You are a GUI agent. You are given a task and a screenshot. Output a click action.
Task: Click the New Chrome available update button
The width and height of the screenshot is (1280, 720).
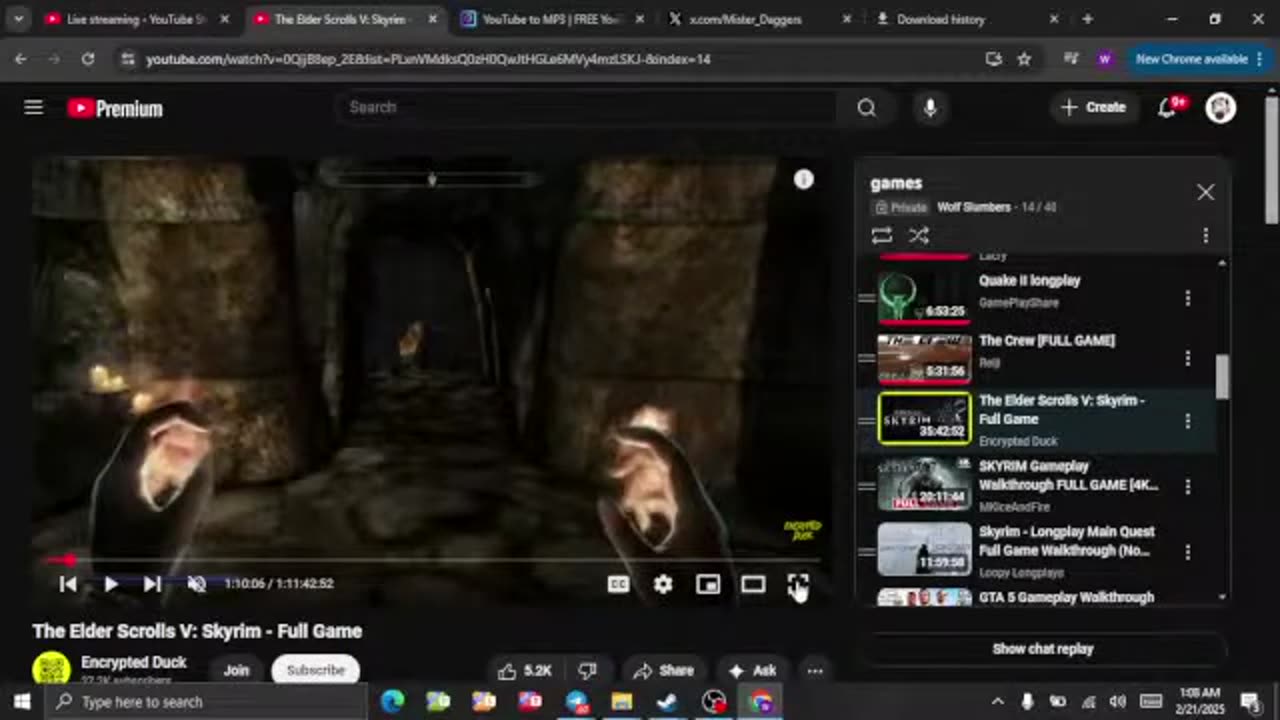[1198, 59]
